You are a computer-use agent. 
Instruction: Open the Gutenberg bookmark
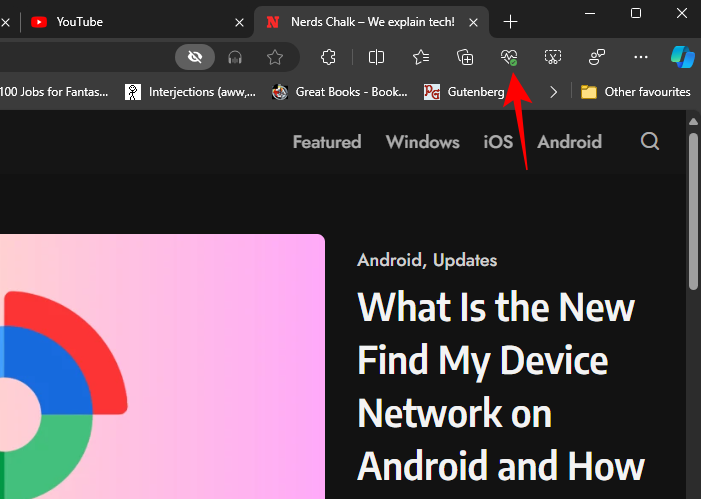(x=465, y=92)
